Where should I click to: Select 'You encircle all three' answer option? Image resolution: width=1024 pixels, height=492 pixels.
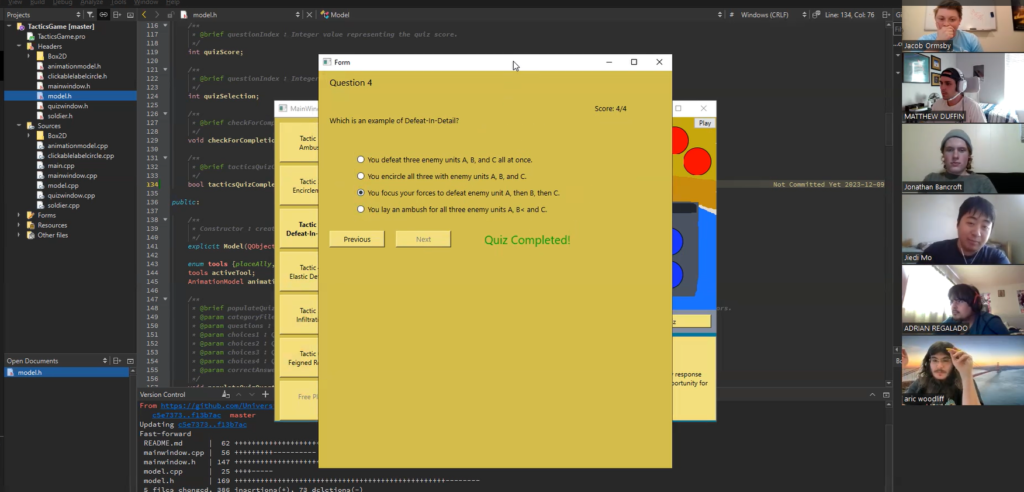tap(360, 176)
